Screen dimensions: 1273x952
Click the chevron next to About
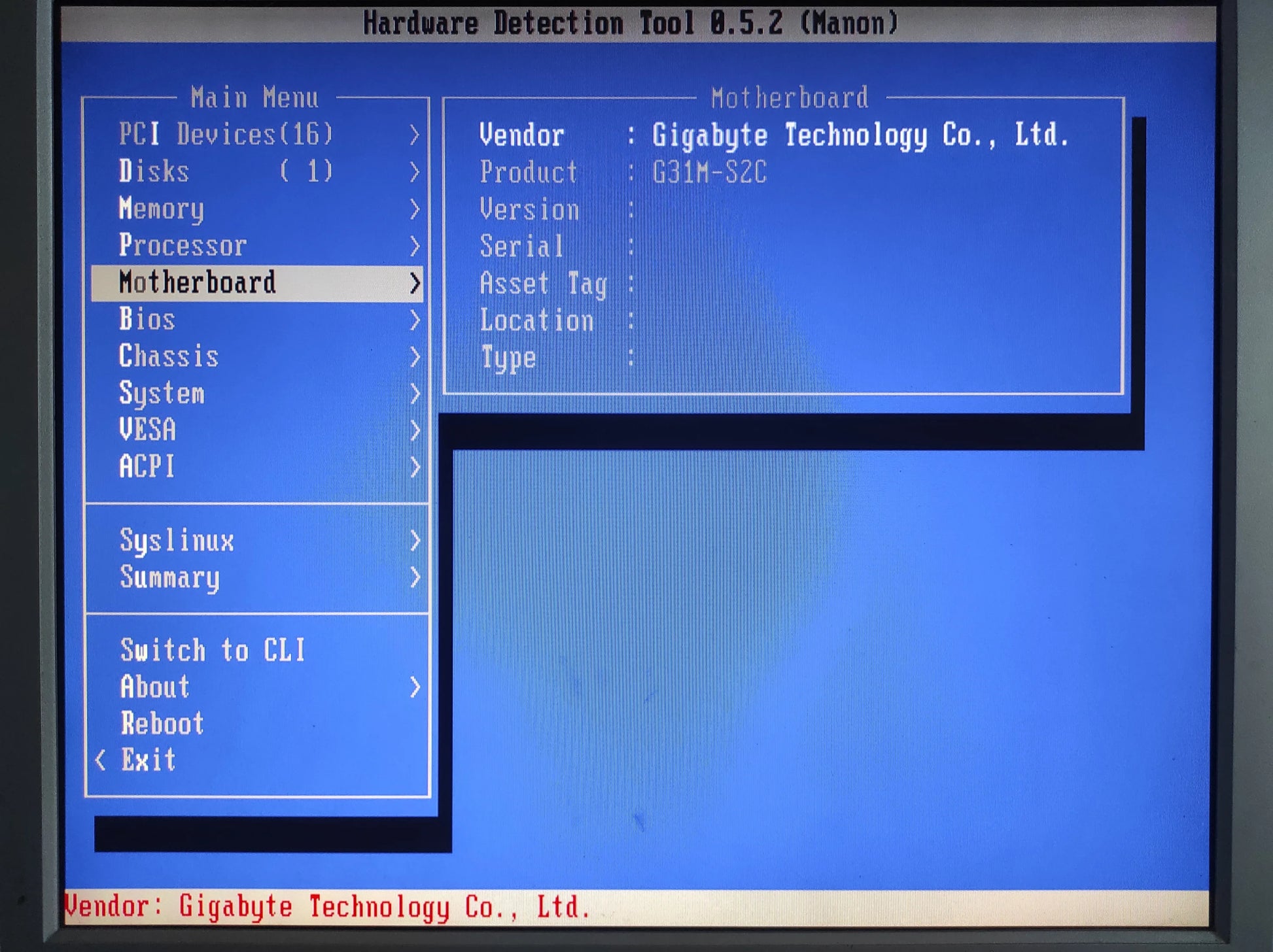[x=414, y=687]
